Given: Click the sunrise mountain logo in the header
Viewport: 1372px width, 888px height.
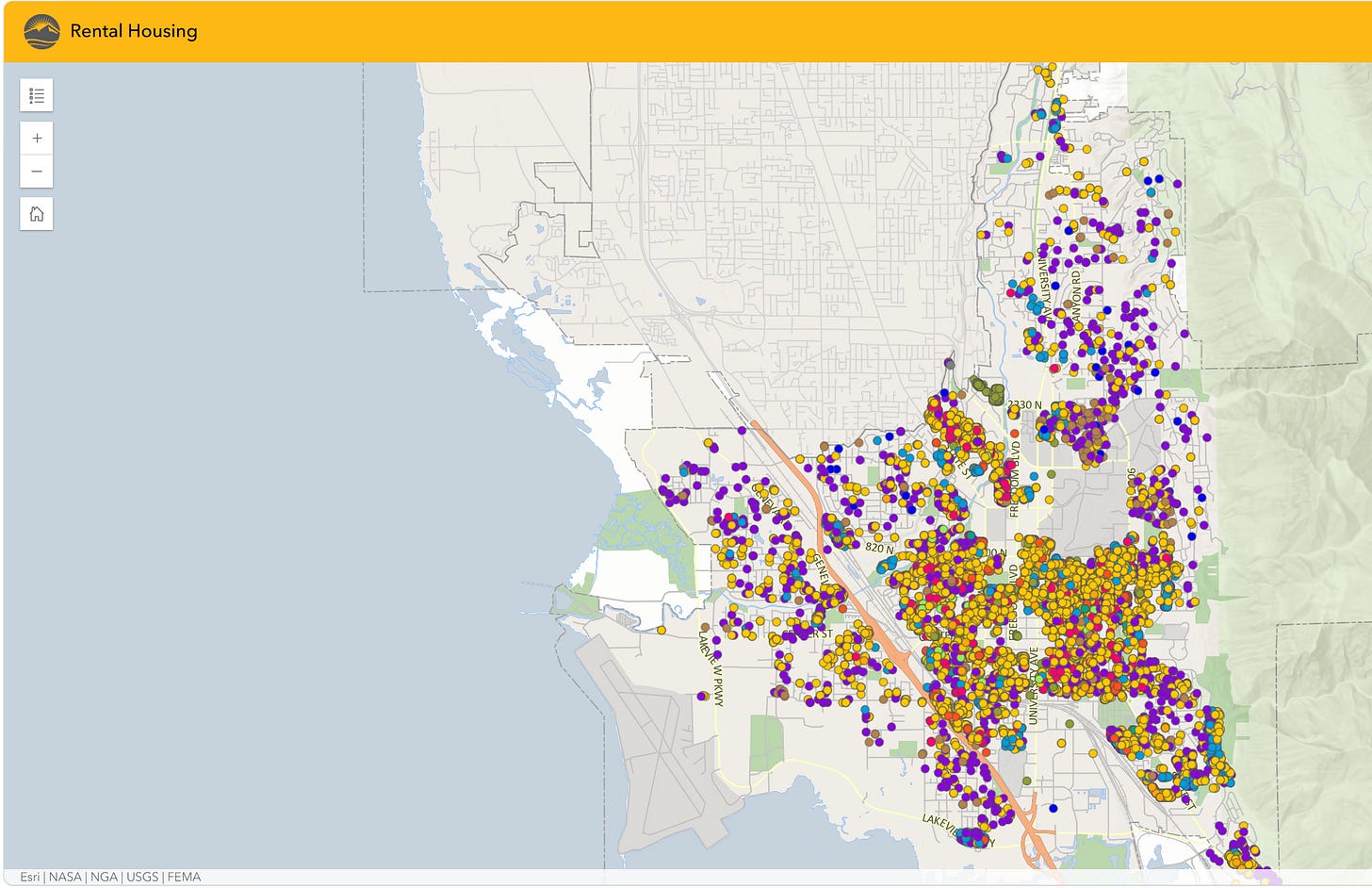Looking at the screenshot, I should point(41,31).
